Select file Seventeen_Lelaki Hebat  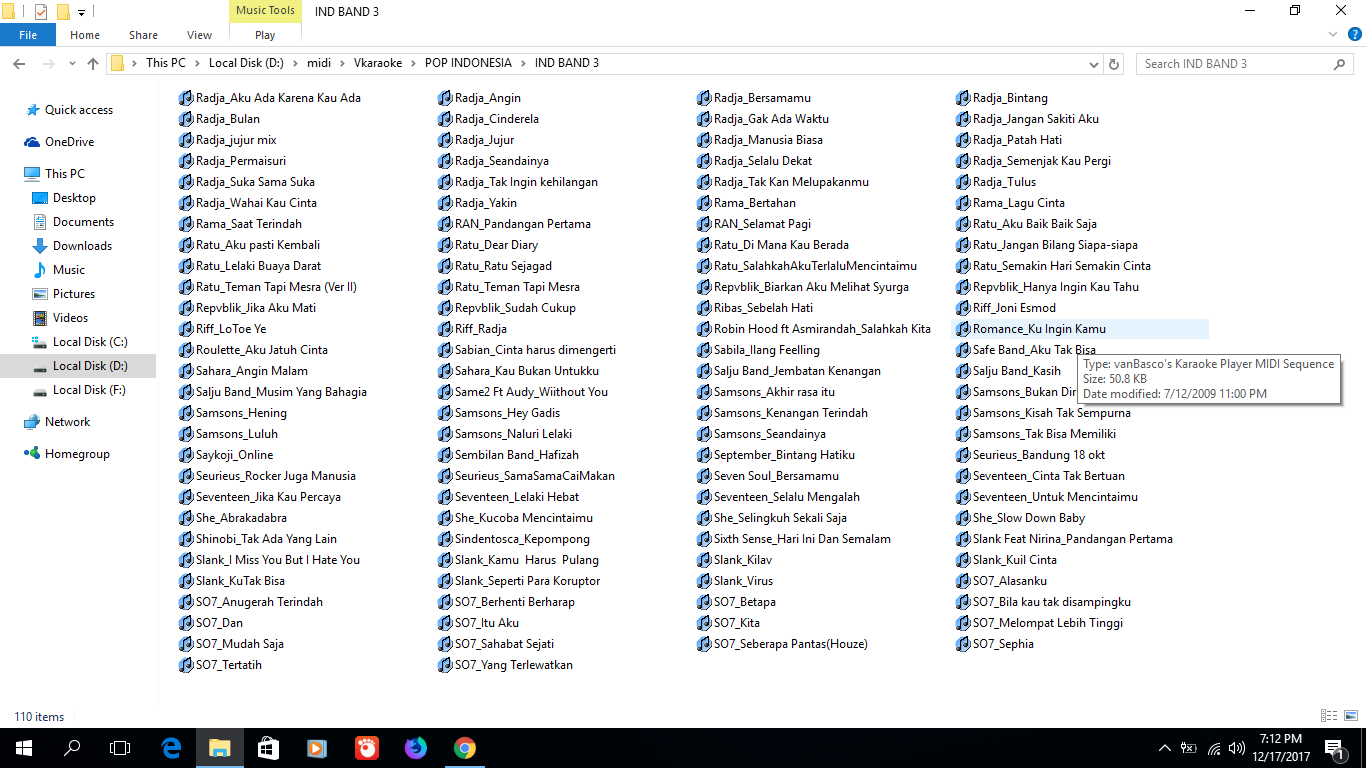tap(508, 497)
